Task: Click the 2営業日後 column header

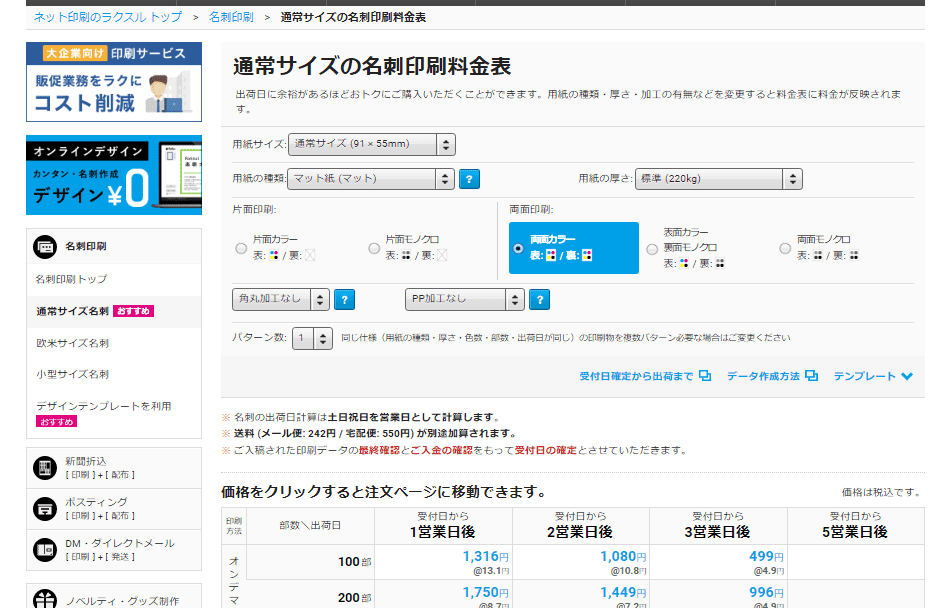Action: click(580, 526)
